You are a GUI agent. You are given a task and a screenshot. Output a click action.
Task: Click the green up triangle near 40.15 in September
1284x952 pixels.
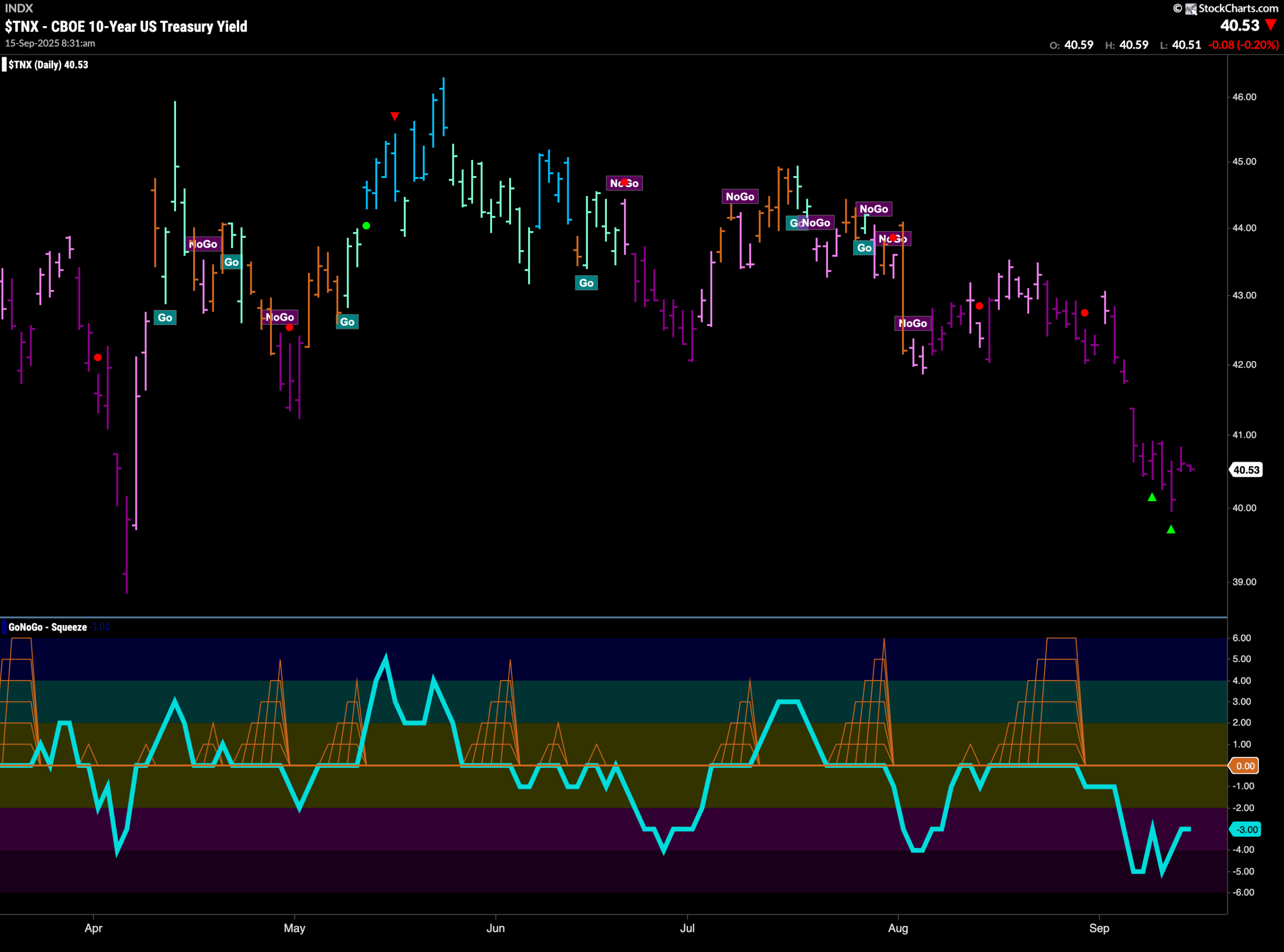[1152, 497]
